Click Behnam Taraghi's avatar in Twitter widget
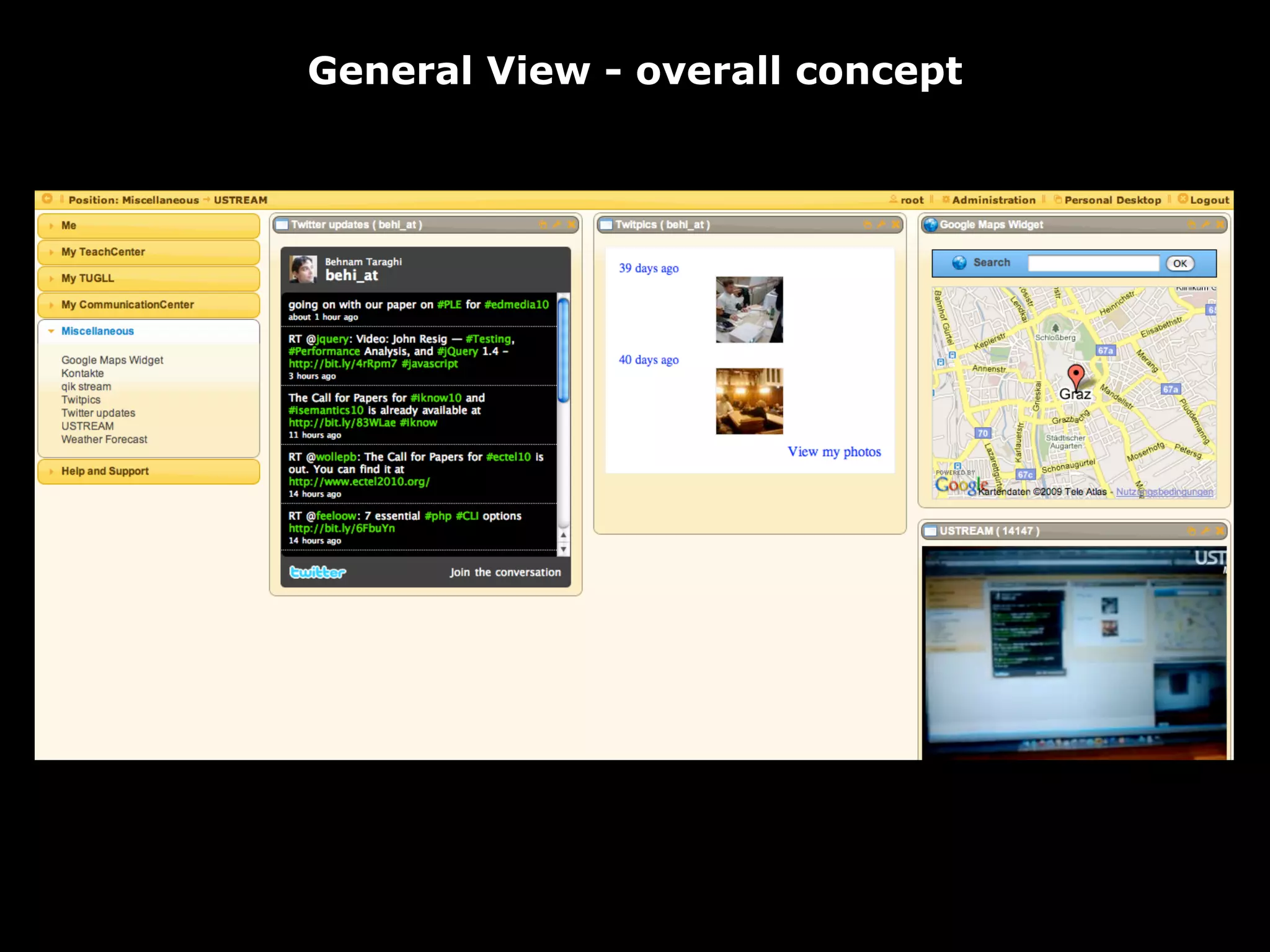The height and width of the screenshot is (952, 1270). (303, 270)
